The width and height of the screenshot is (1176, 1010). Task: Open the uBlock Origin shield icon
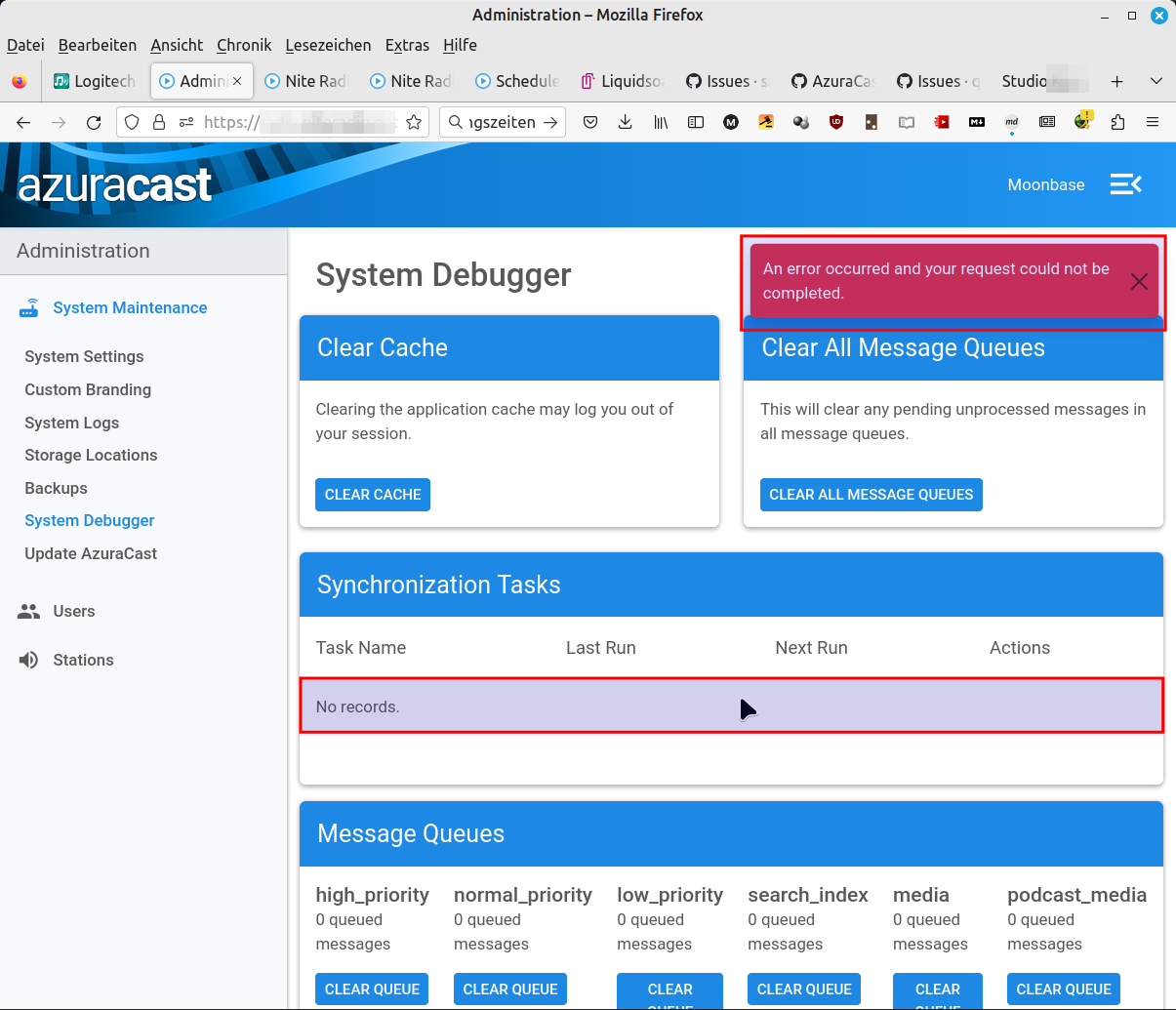click(836, 121)
